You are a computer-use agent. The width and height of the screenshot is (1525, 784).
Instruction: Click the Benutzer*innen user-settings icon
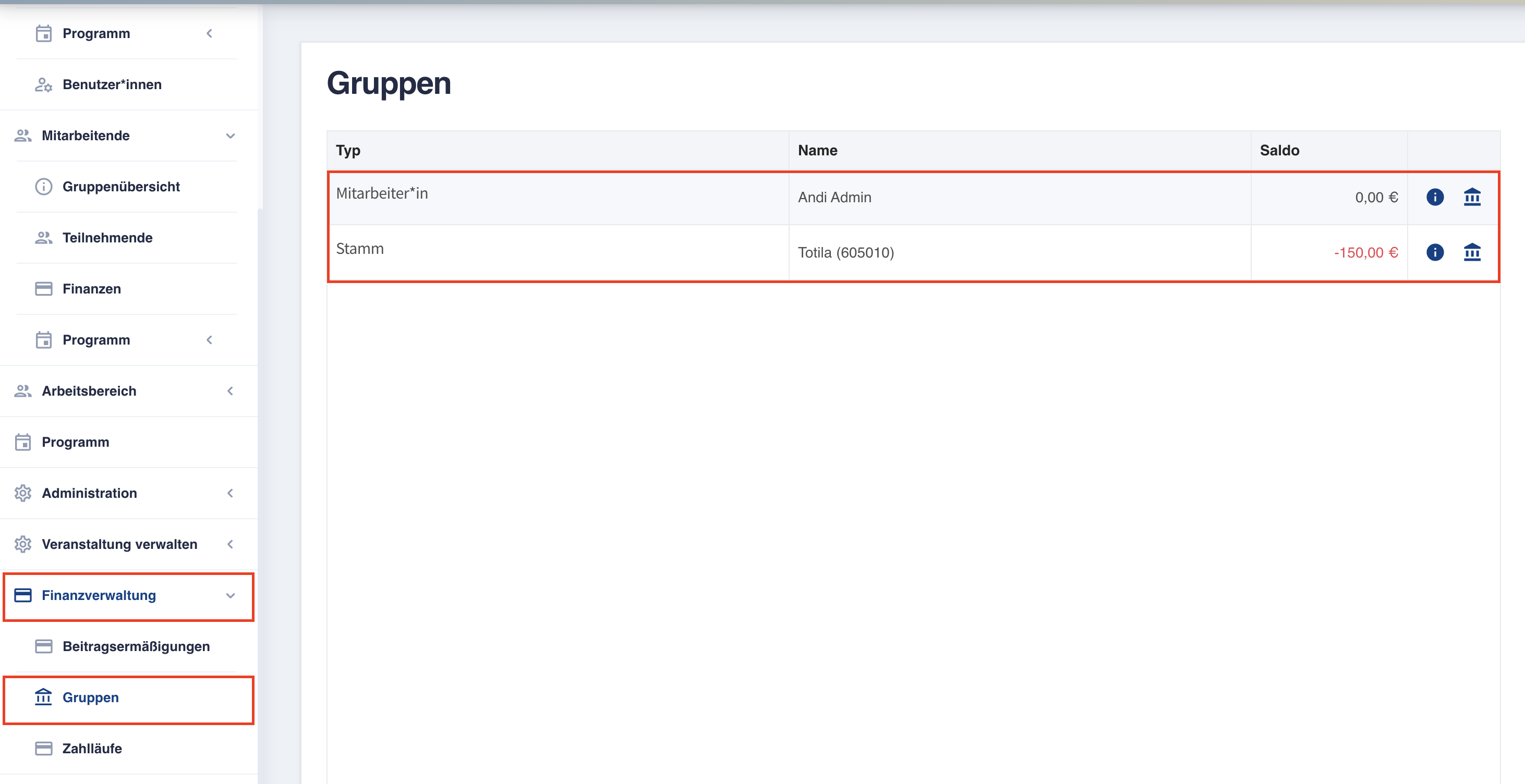43,84
